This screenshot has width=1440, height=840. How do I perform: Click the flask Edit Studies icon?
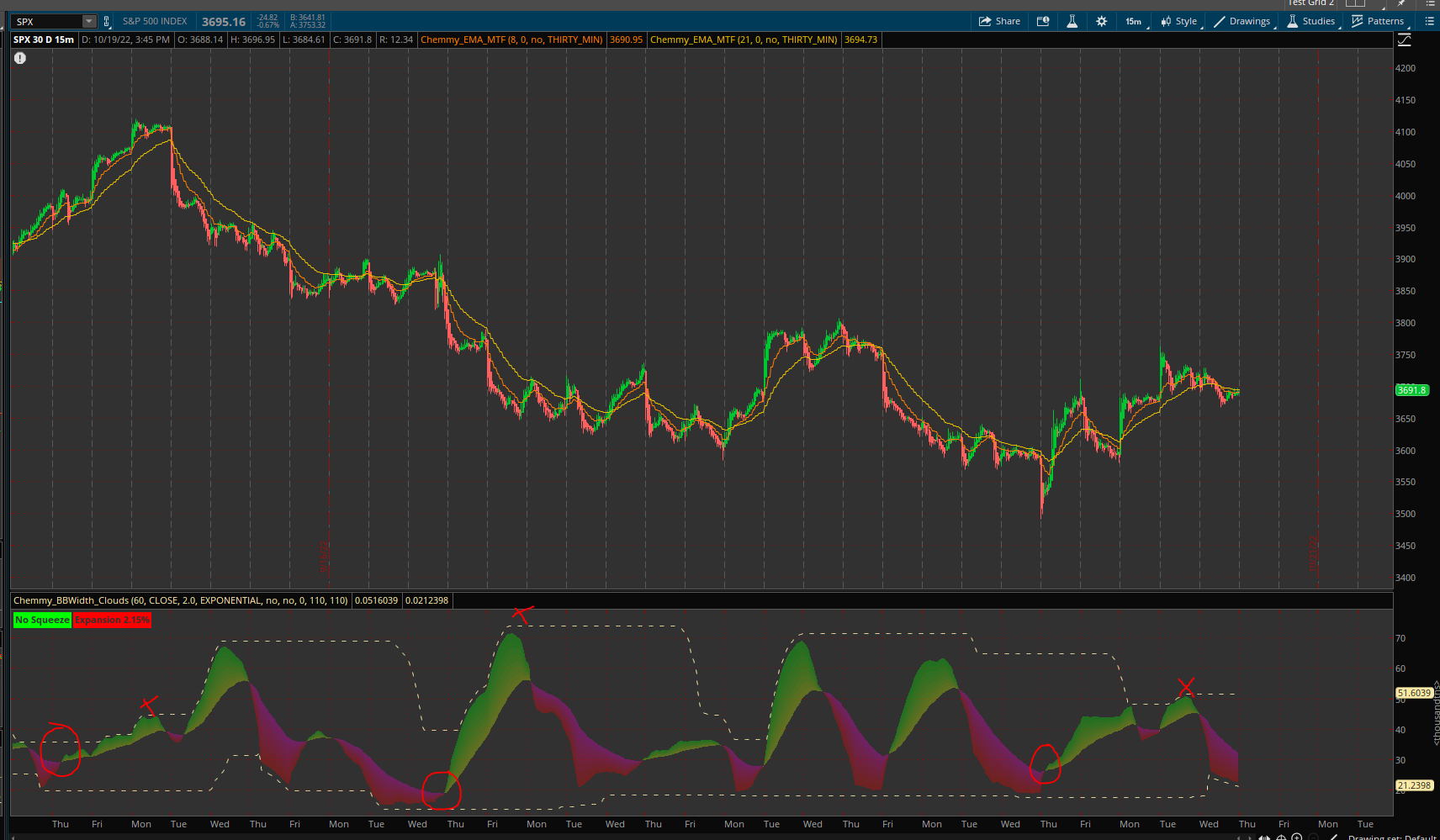click(x=1072, y=21)
